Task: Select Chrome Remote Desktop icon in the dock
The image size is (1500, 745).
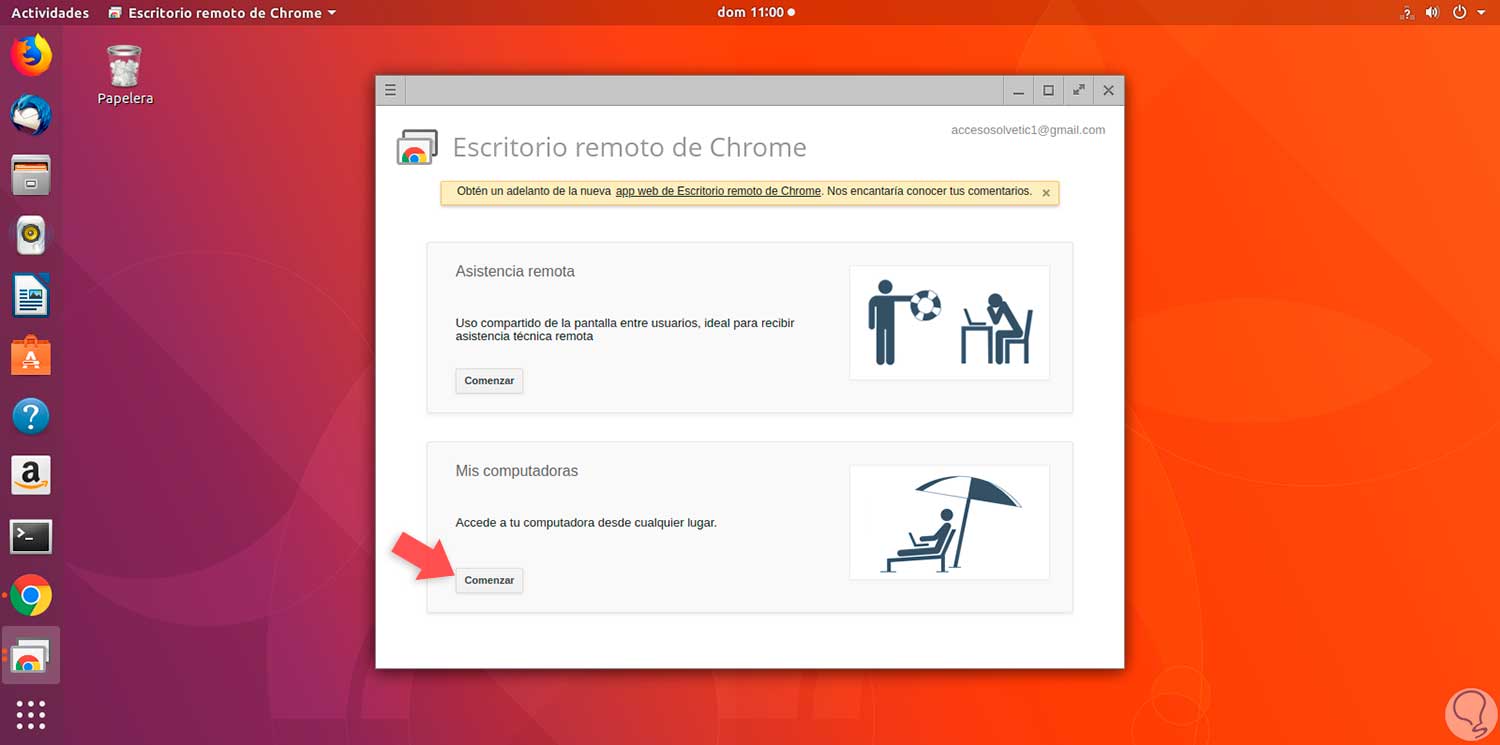Action: pos(31,656)
